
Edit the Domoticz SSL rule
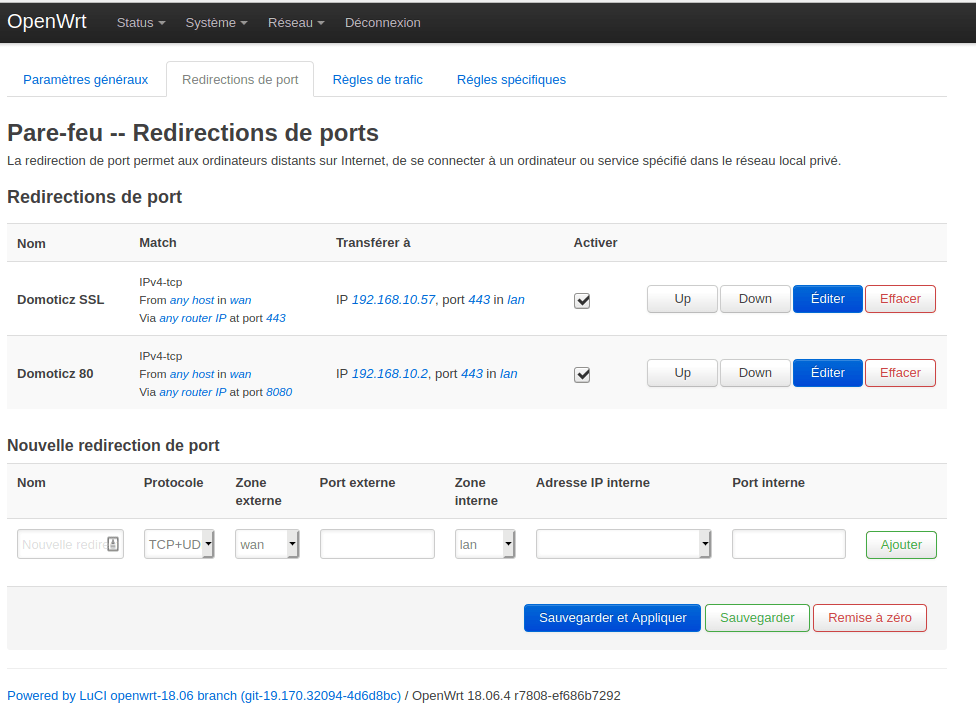(827, 299)
